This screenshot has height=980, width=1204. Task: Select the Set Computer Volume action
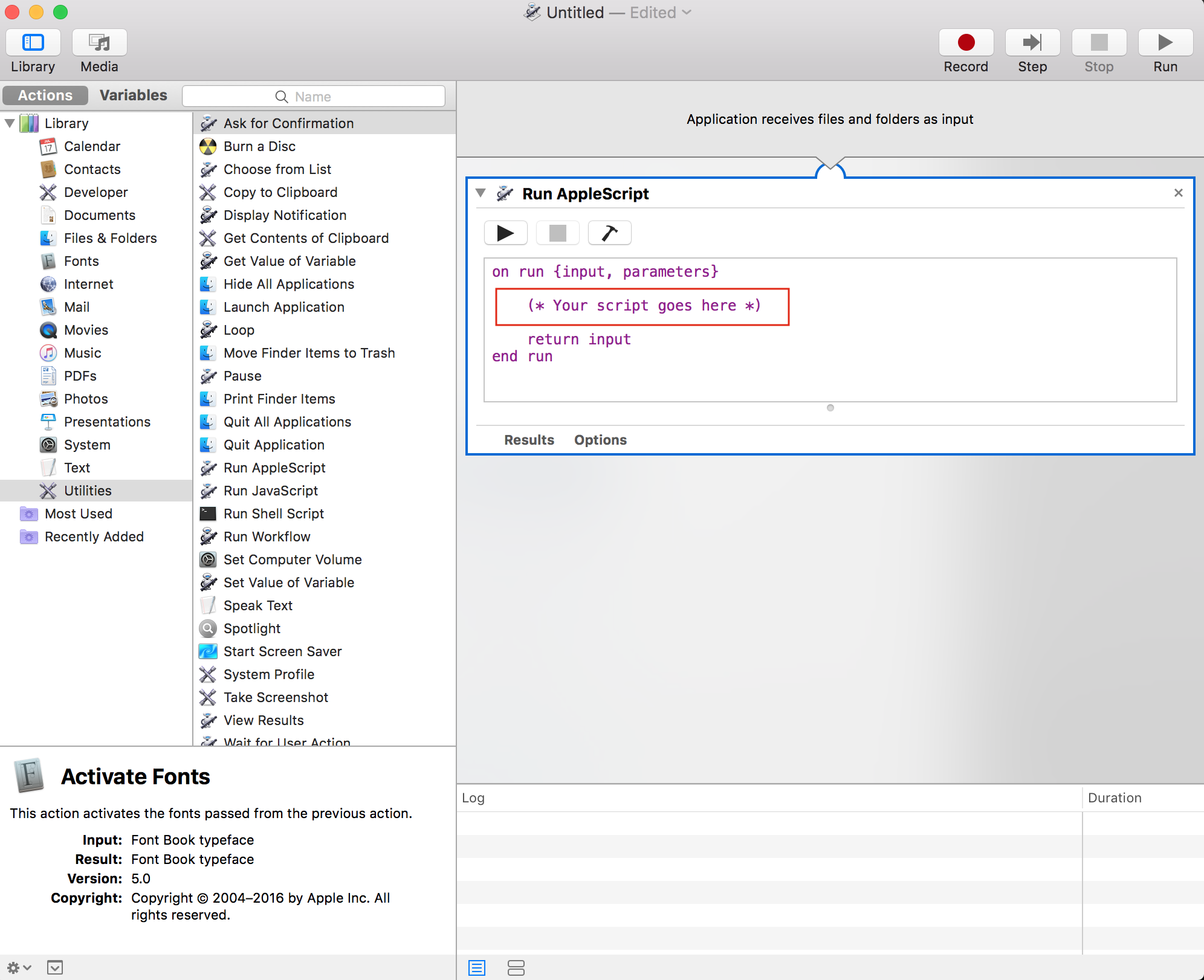[325, 559]
